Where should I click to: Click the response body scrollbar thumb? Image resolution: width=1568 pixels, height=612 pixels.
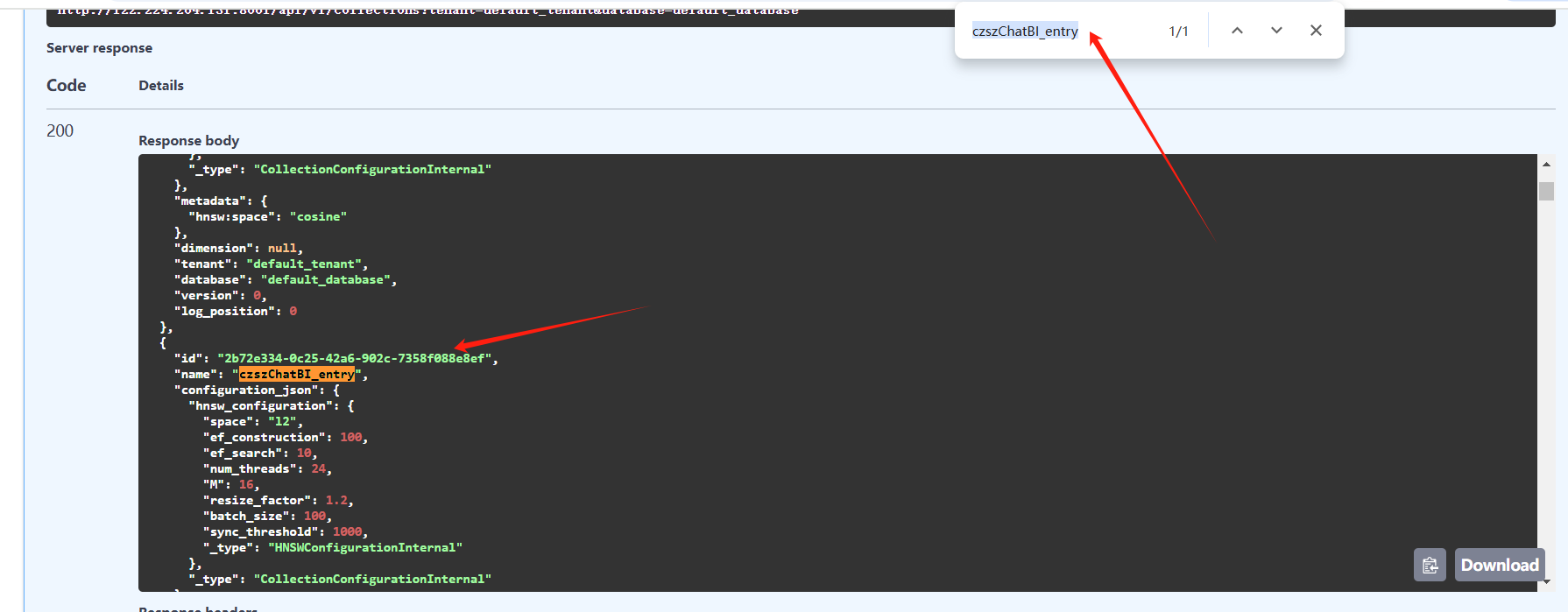tap(1546, 191)
